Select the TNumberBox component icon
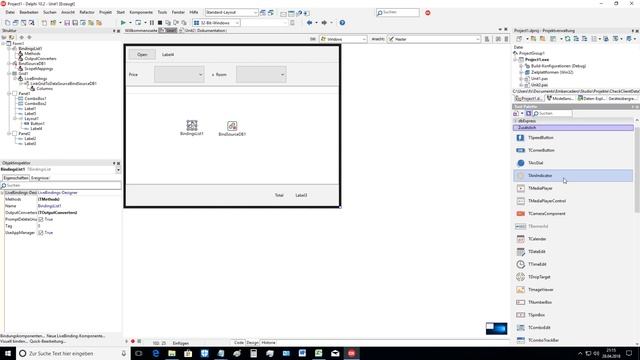The height and width of the screenshot is (360, 640). (520, 302)
